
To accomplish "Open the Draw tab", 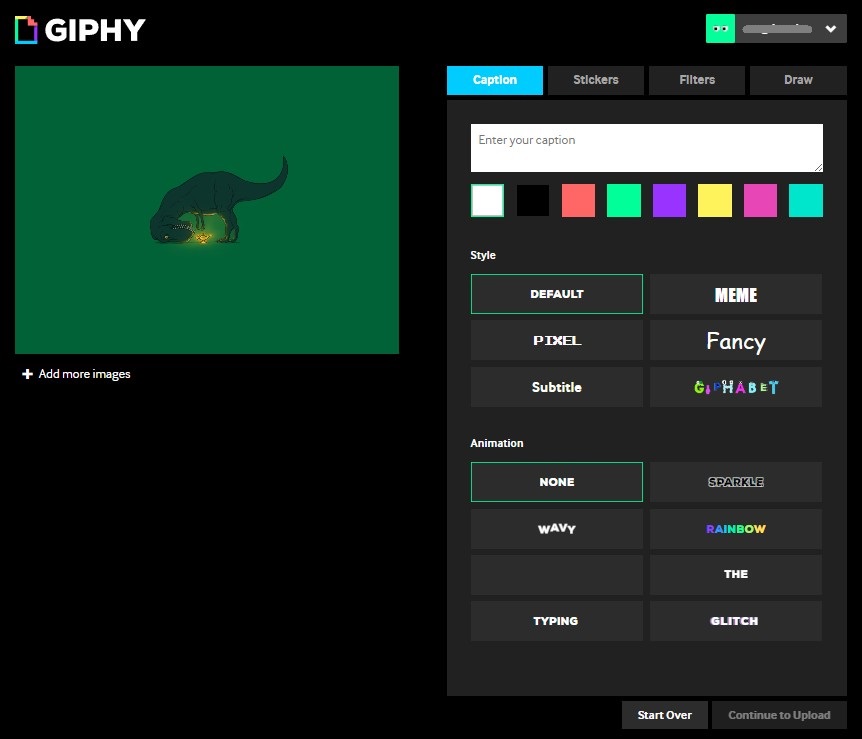I will click(798, 80).
